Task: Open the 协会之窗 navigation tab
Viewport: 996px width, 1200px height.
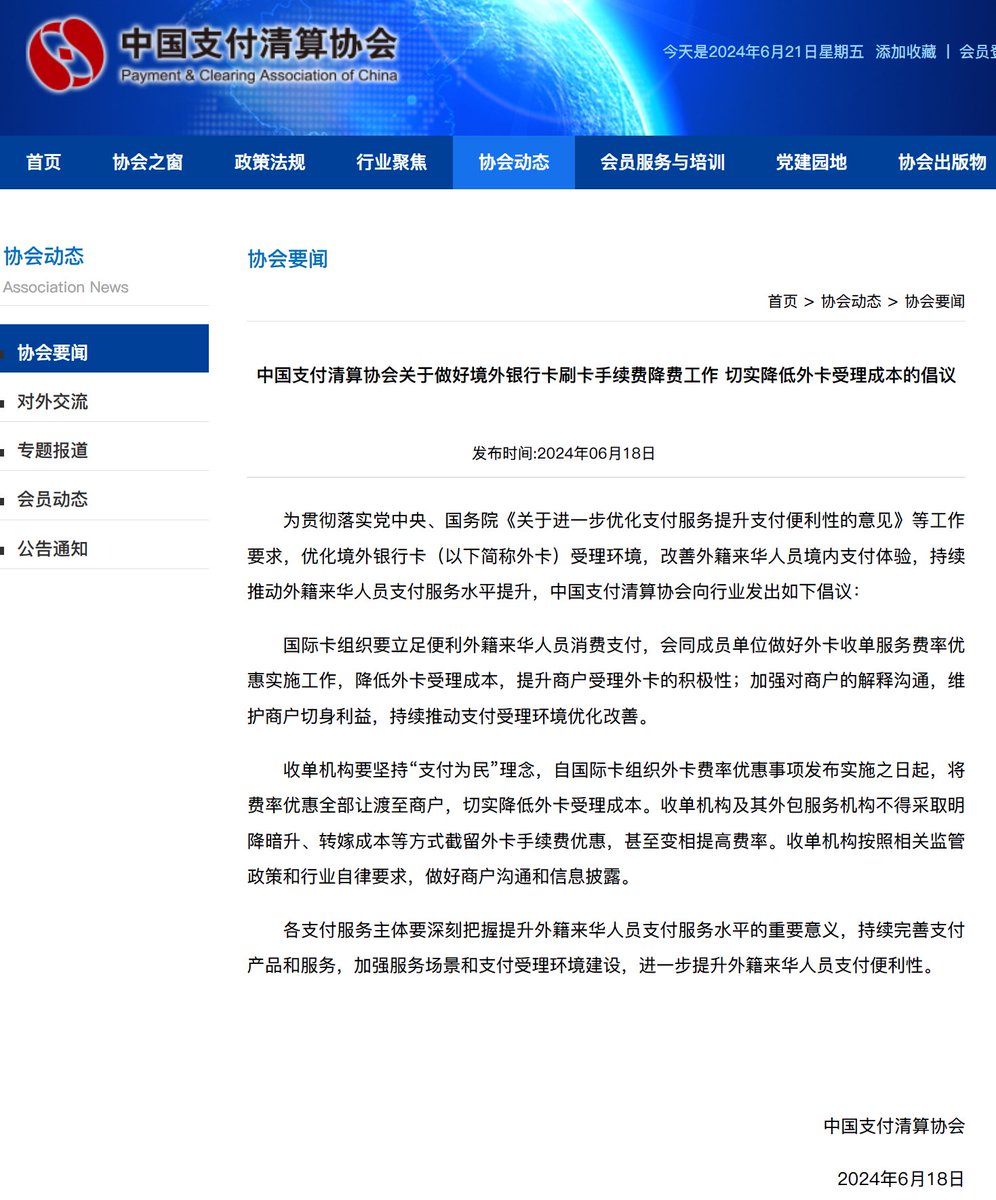Action: [x=148, y=162]
